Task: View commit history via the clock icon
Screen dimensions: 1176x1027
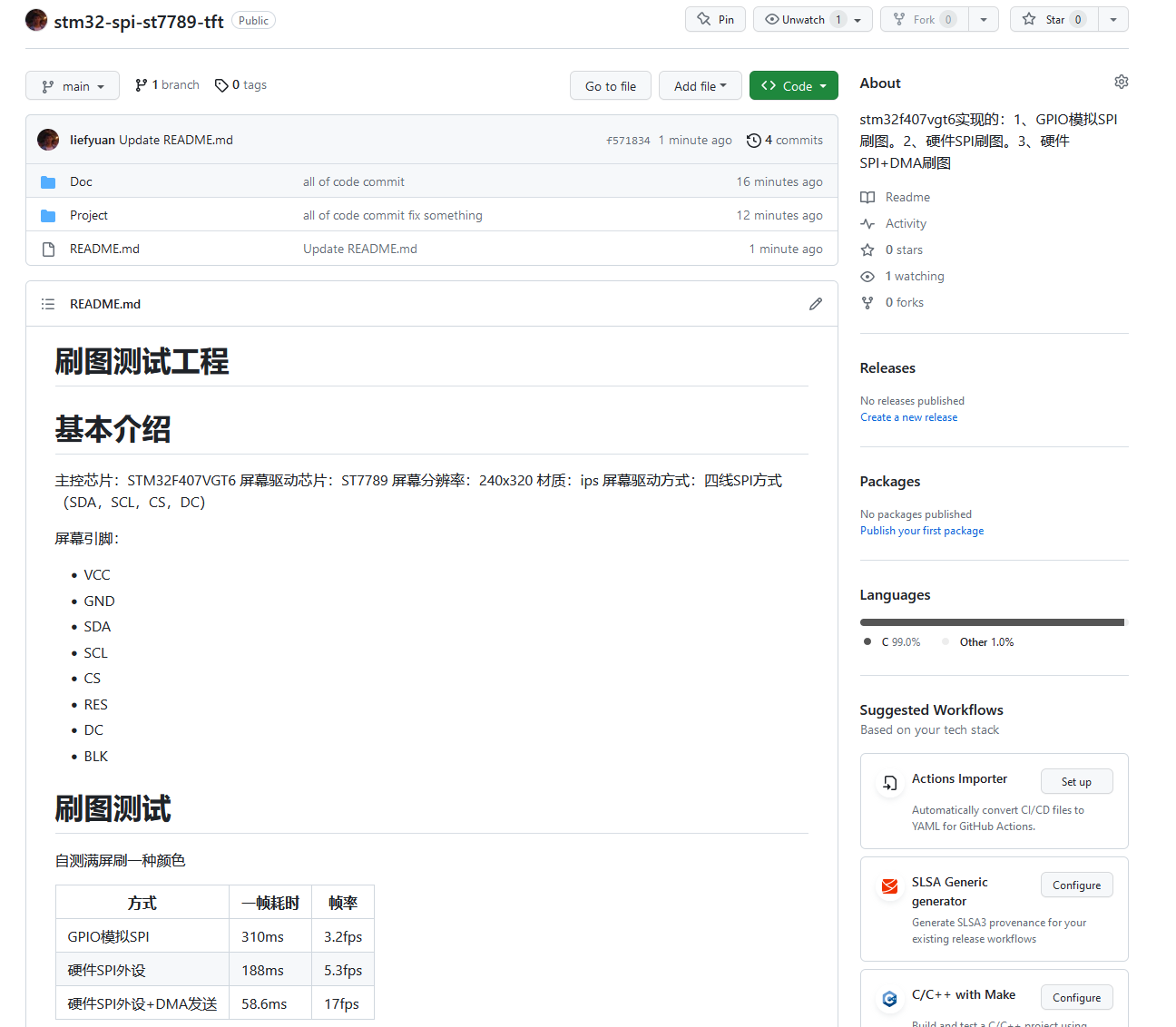Action: pos(753,140)
